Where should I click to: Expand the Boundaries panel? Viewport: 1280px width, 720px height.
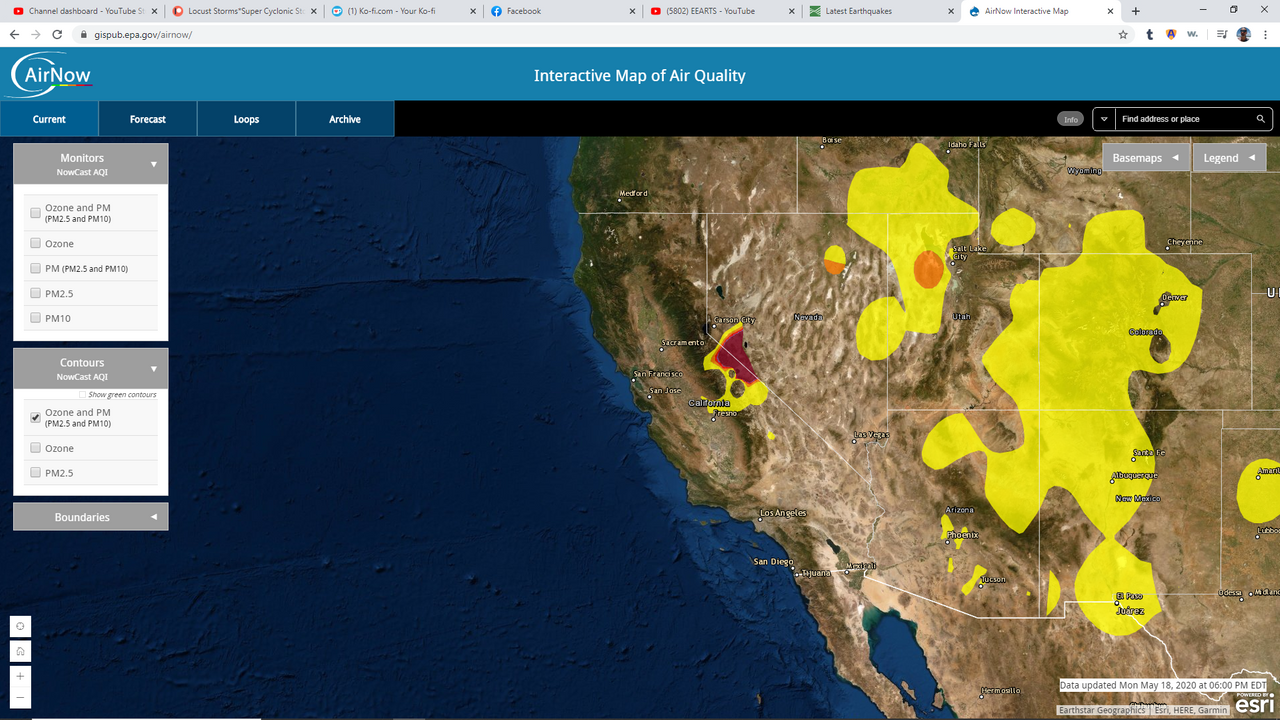point(154,517)
